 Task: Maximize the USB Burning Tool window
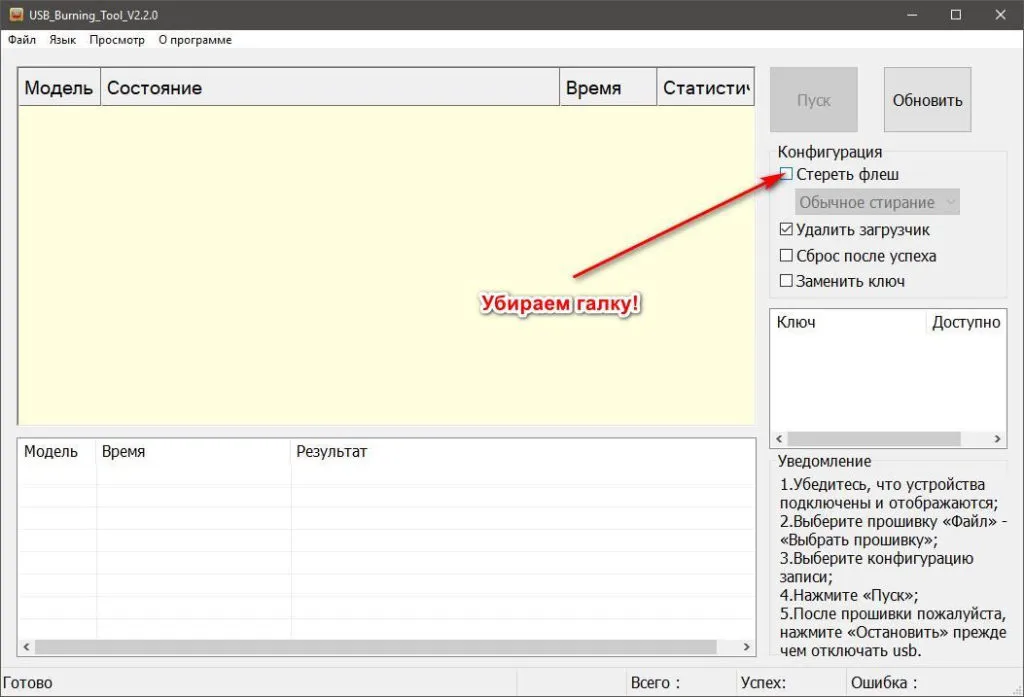pyautogui.click(x=956, y=14)
